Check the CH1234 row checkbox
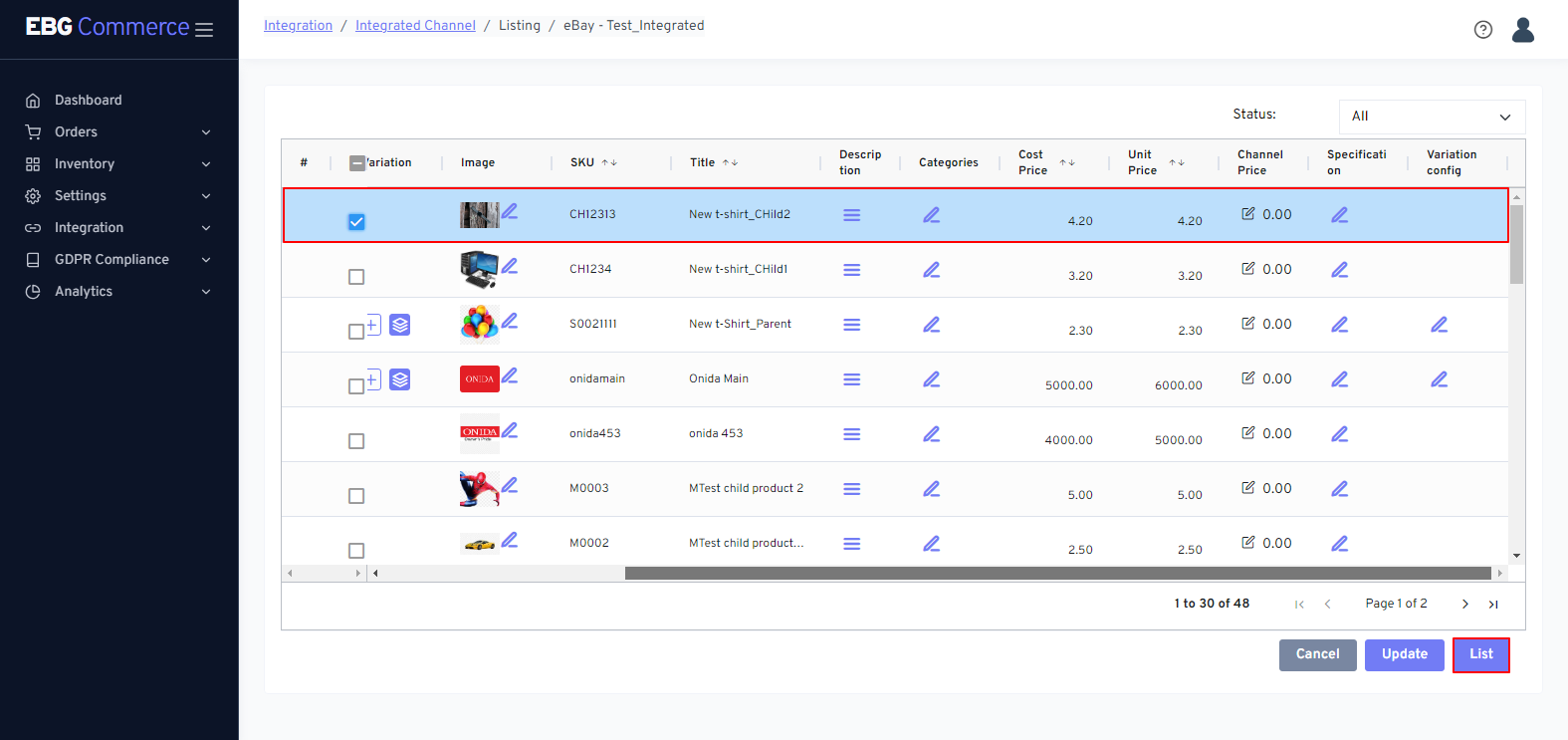The height and width of the screenshot is (740, 1568). [x=356, y=277]
